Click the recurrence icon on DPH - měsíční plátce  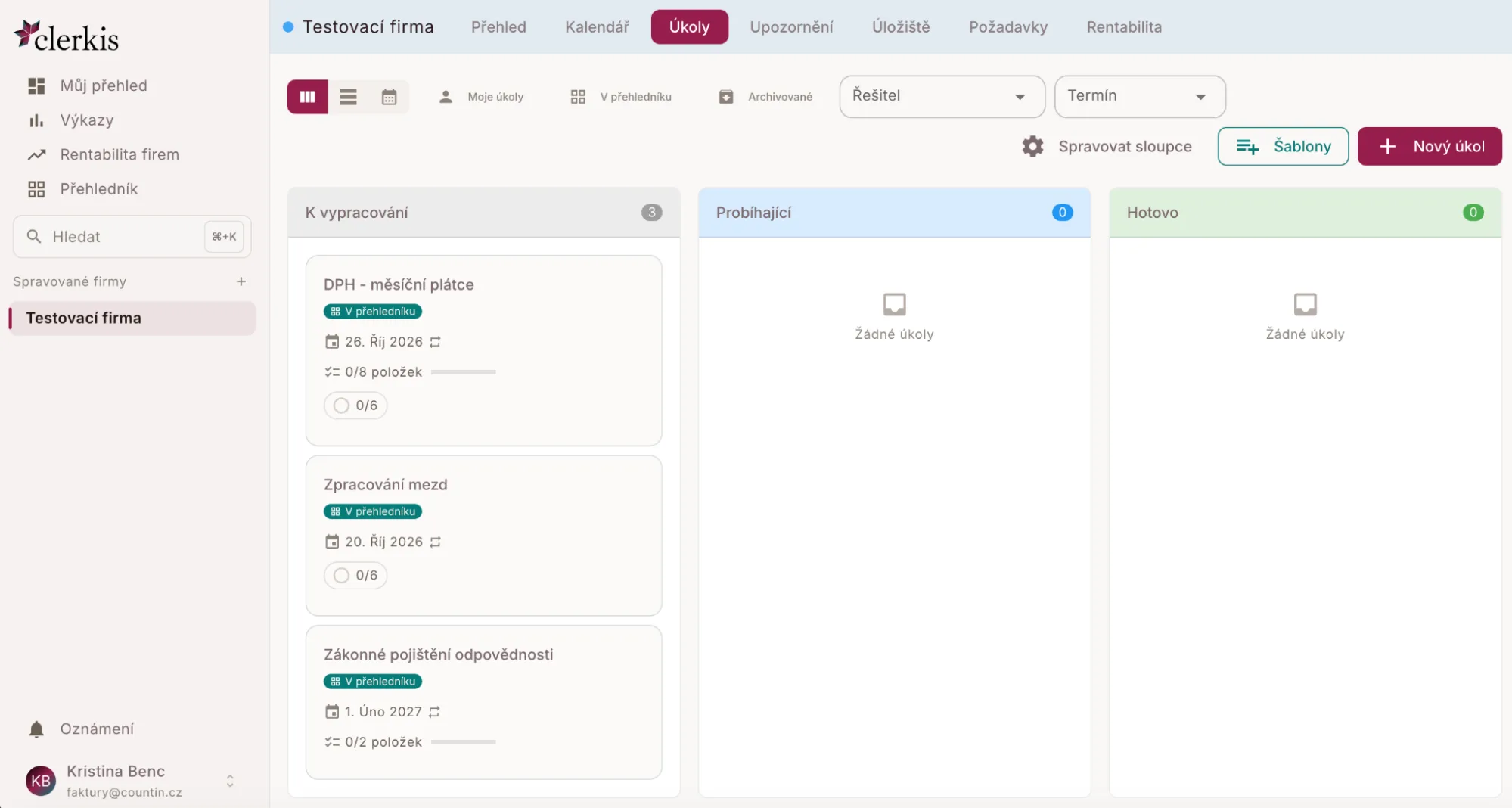coord(435,342)
